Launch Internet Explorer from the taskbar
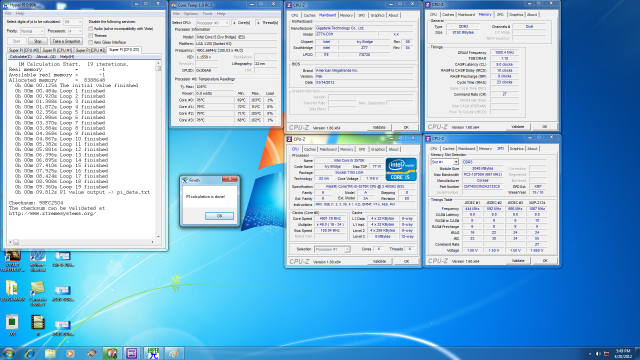640x360 pixels. coord(29,353)
